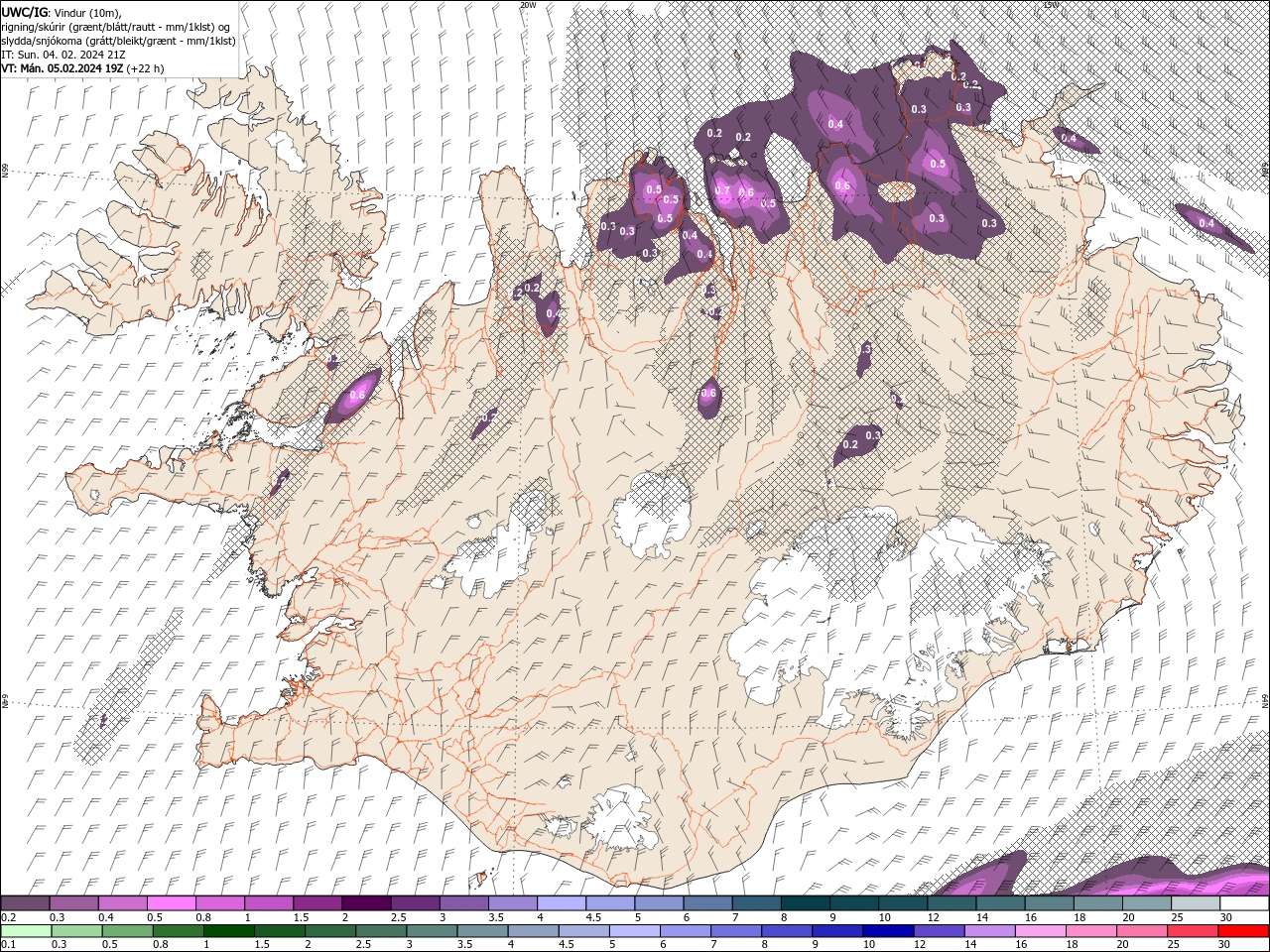Viewport: 1270px width, 952px height.
Task: Click the 'UWC/IG' title text
Action: pyautogui.click(x=26, y=11)
